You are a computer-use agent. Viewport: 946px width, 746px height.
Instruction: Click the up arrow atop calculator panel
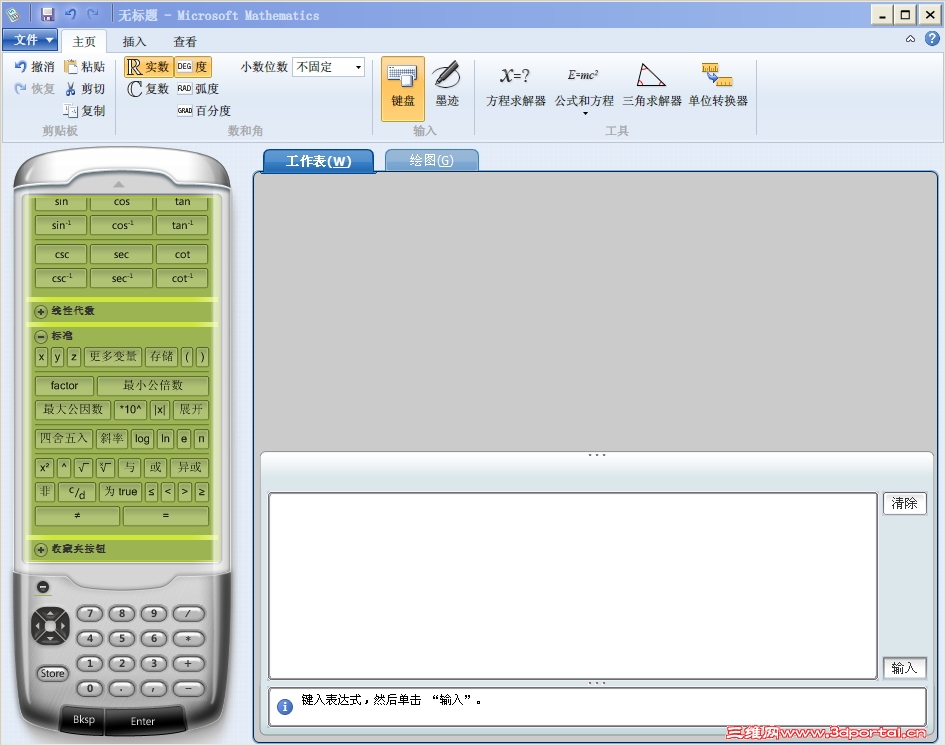(x=119, y=184)
